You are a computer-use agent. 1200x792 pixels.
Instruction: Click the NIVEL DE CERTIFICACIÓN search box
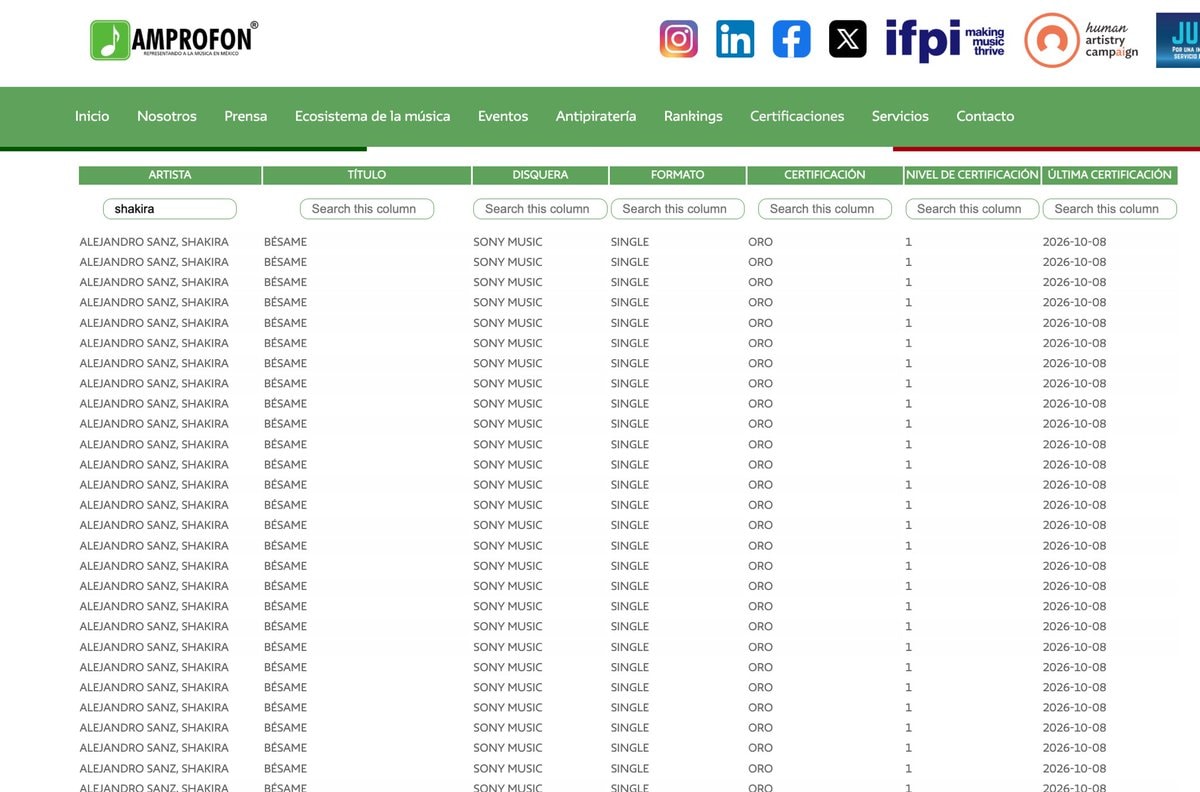pyautogui.click(x=972, y=209)
